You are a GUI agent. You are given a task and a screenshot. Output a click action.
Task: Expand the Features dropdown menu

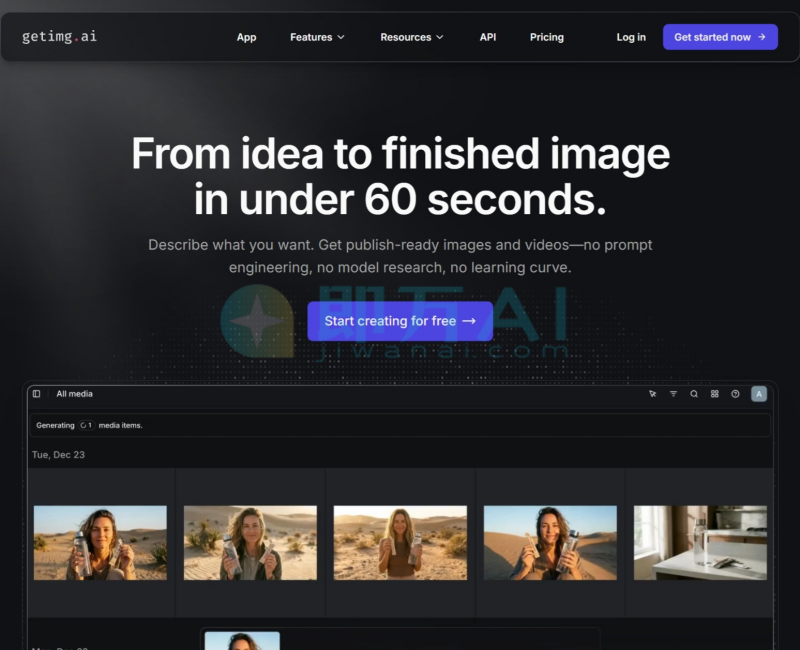click(x=317, y=37)
